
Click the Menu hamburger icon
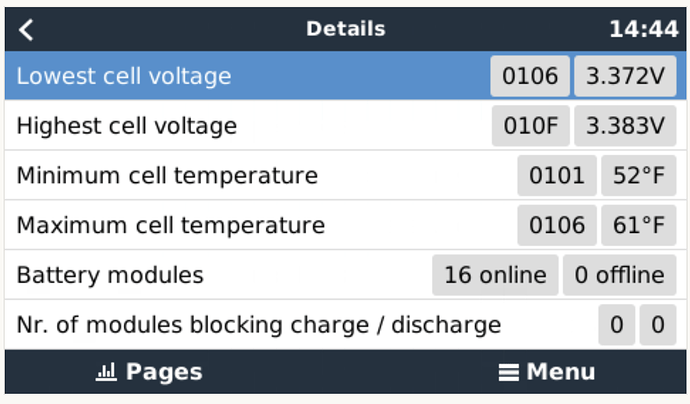(509, 372)
